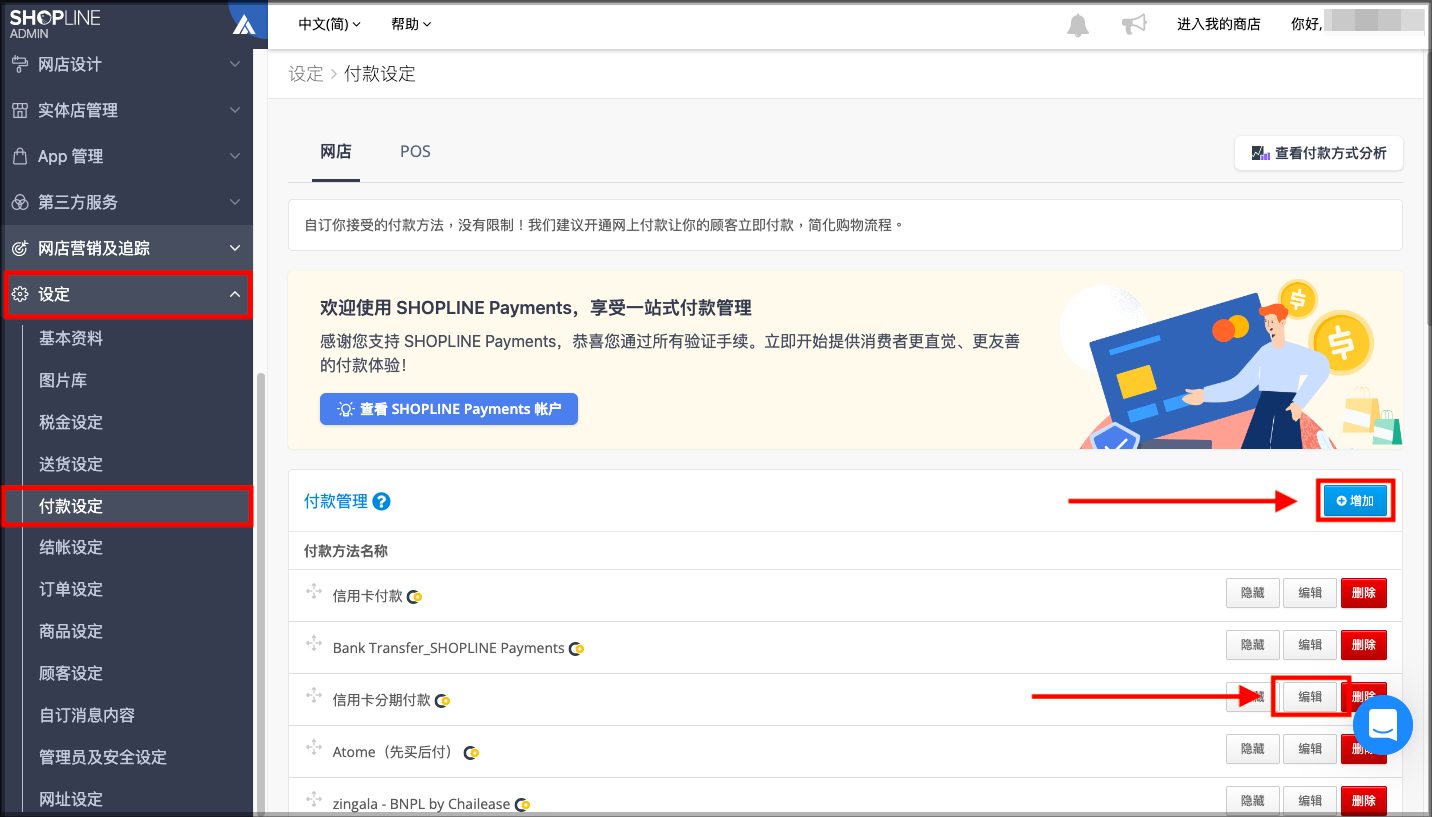Screen dimensions: 1432x817
Task: Open the 中文(简) language dropdown
Action: (x=330, y=24)
